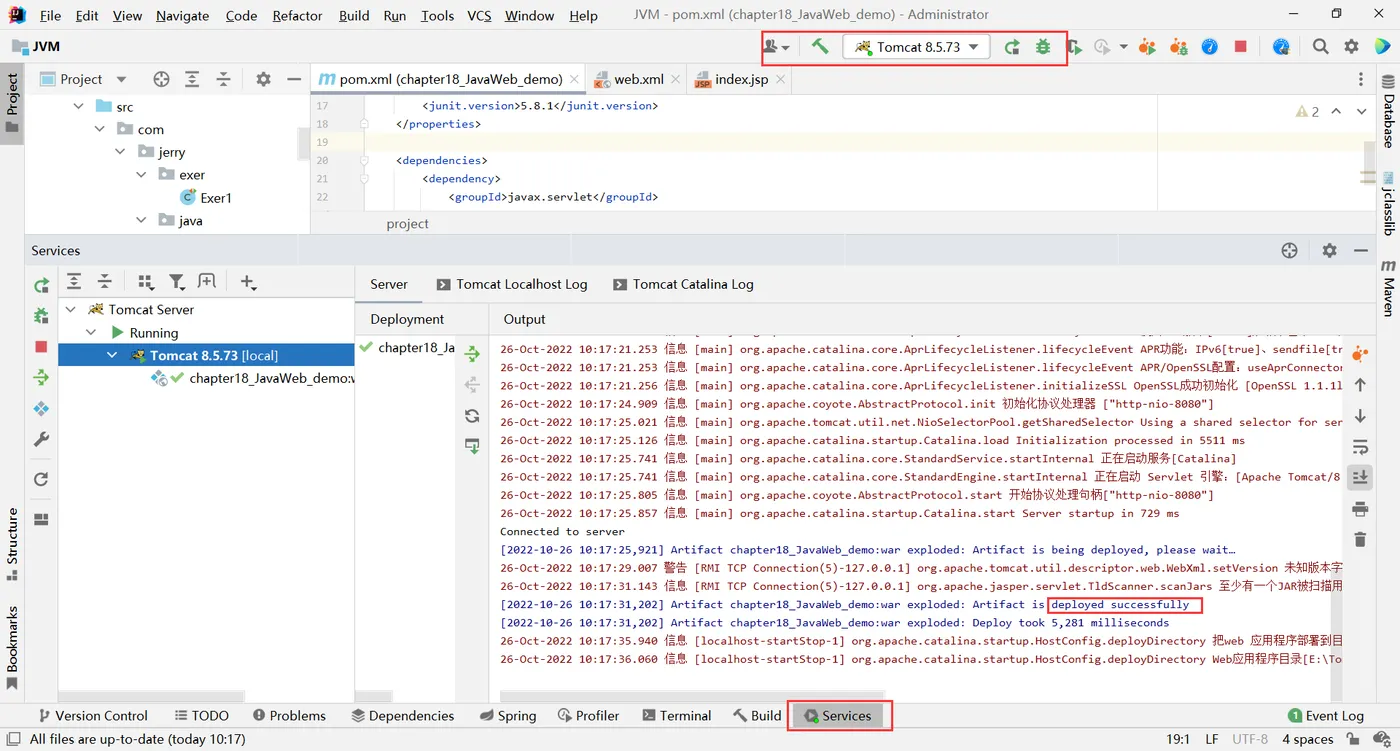Collapse all nodes in Project panel
The height and width of the screenshot is (751, 1400).
click(223, 79)
